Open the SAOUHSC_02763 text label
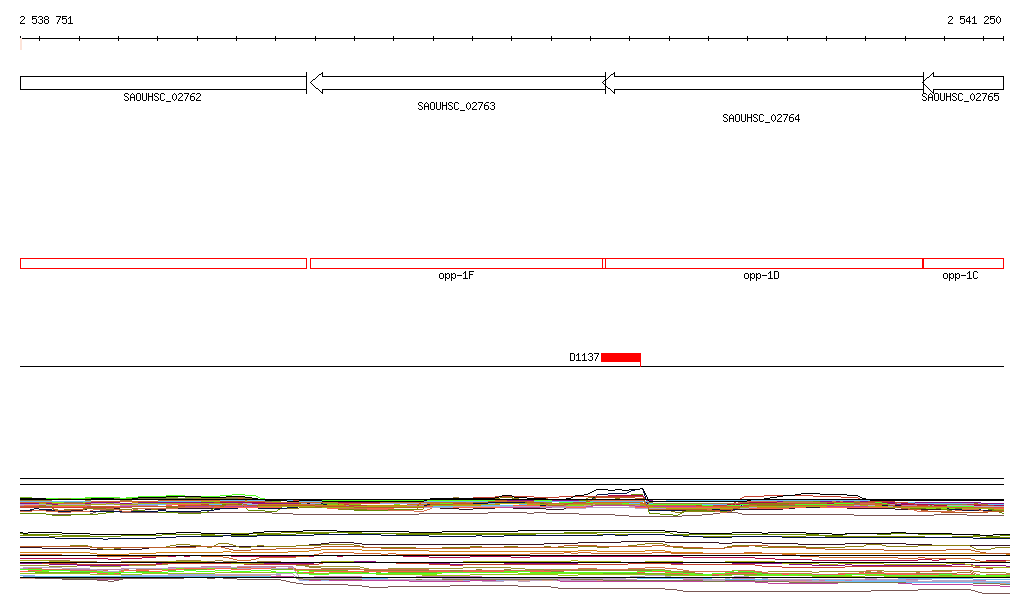The height and width of the screenshot is (611, 1024). pyautogui.click(x=456, y=106)
